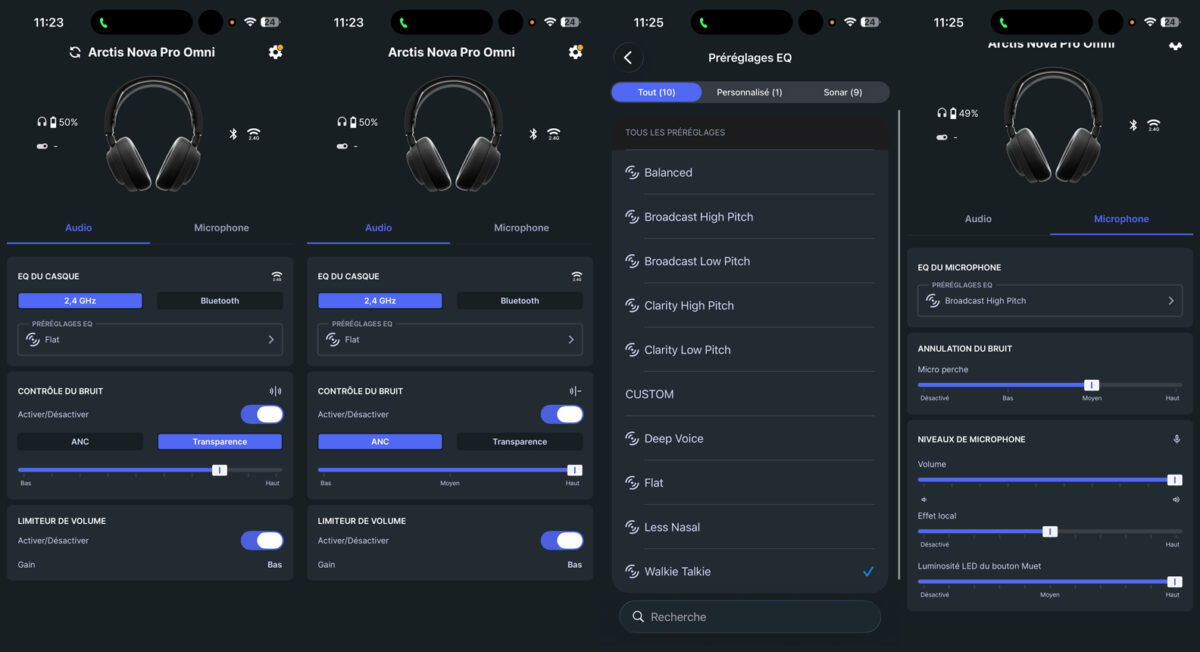The width and height of the screenshot is (1200, 652).
Task: Tap the preset icon beside Clarity Low Pitch
Action: [632, 350]
